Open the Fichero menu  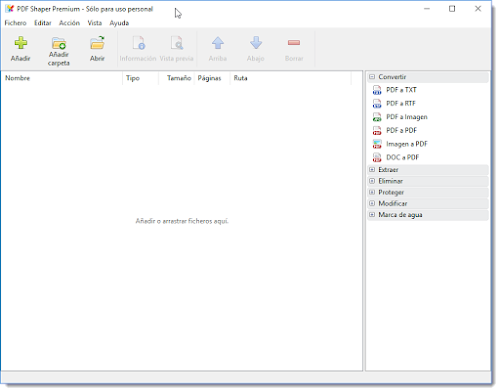[x=15, y=23]
